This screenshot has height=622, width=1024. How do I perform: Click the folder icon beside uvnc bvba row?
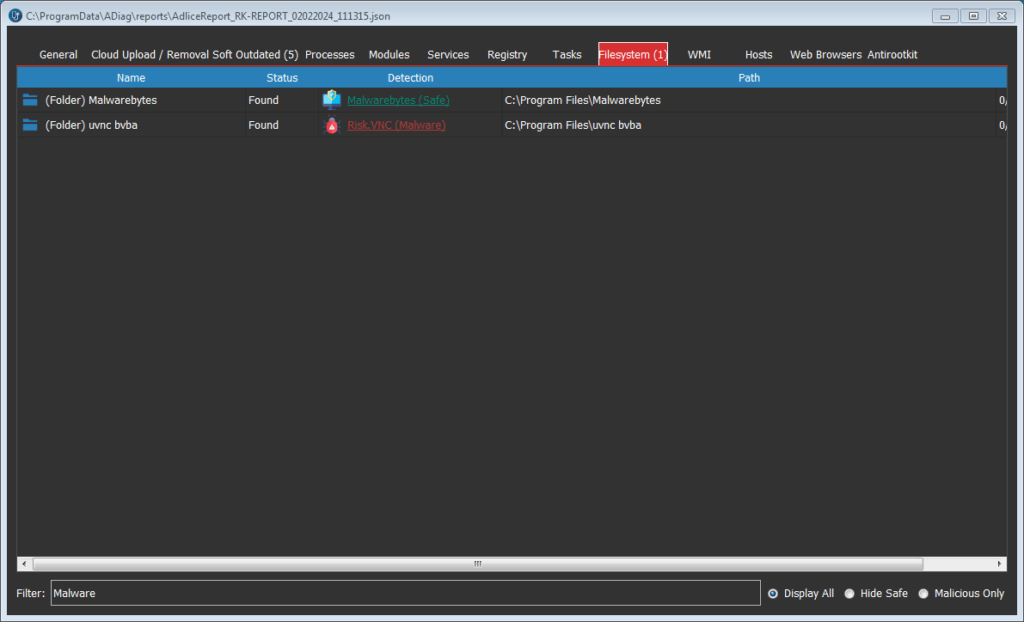point(30,125)
